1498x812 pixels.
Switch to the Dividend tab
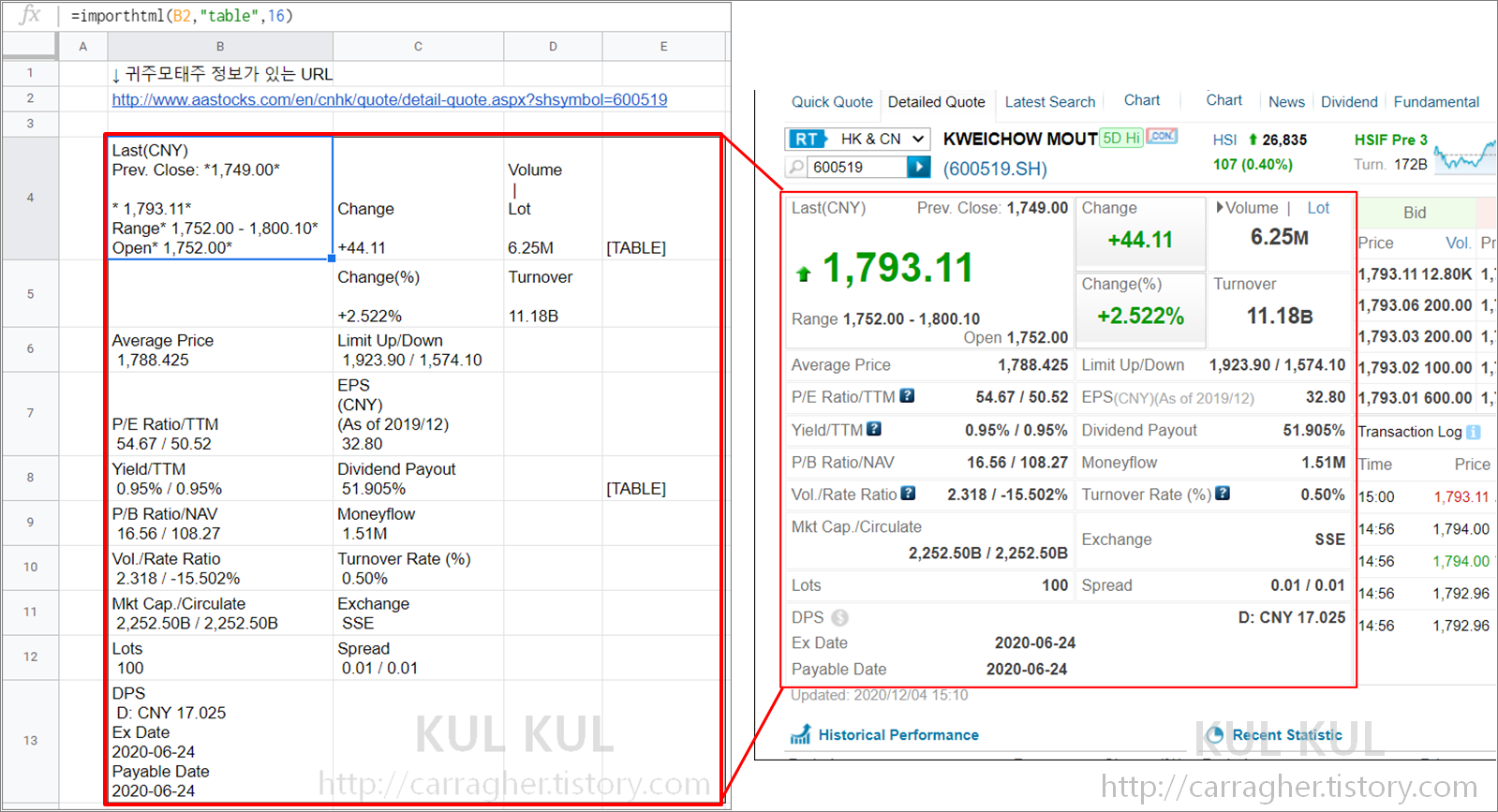[x=1349, y=102]
